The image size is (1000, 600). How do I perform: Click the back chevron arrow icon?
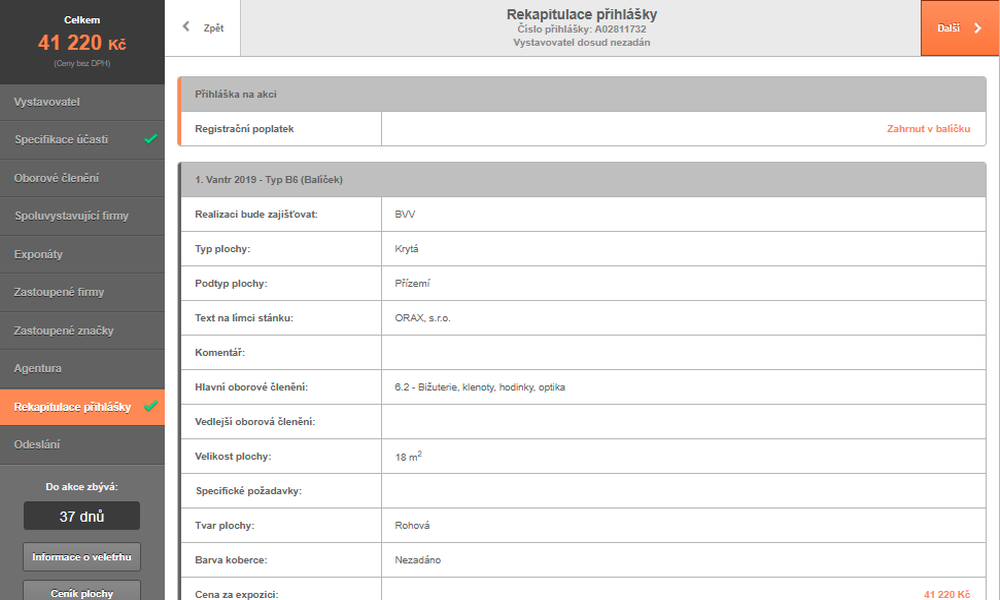[186, 27]
